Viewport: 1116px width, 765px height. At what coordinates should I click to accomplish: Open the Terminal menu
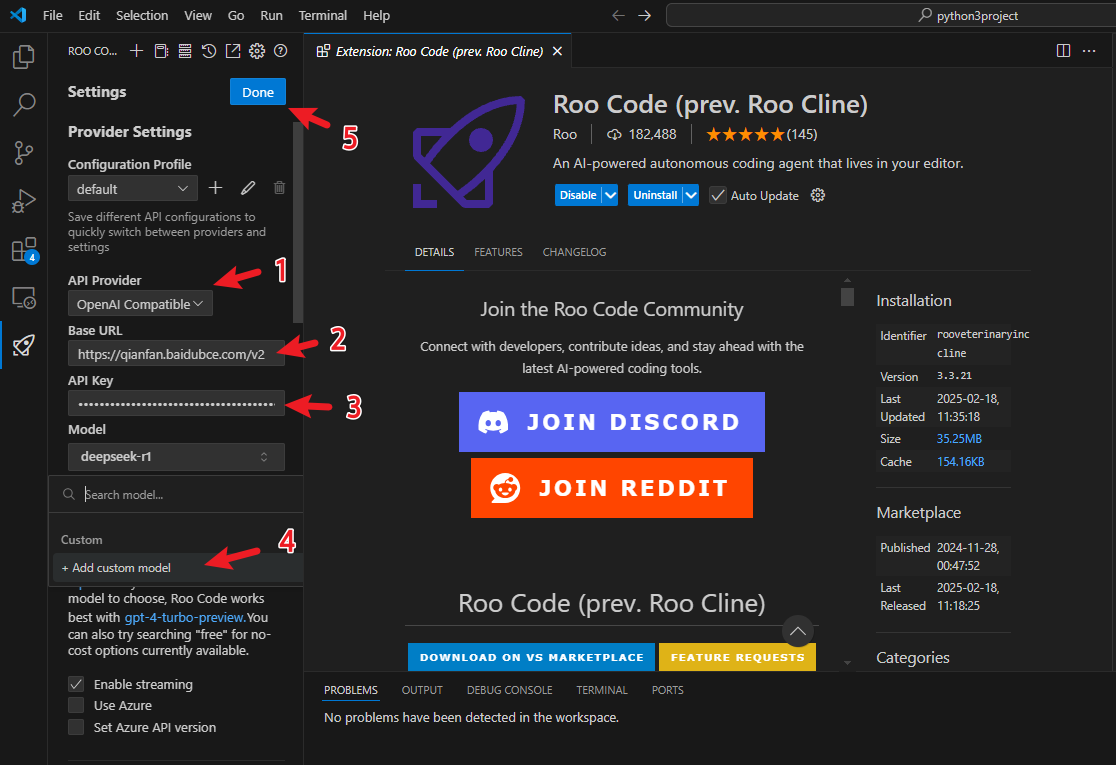tap(322, 16)
